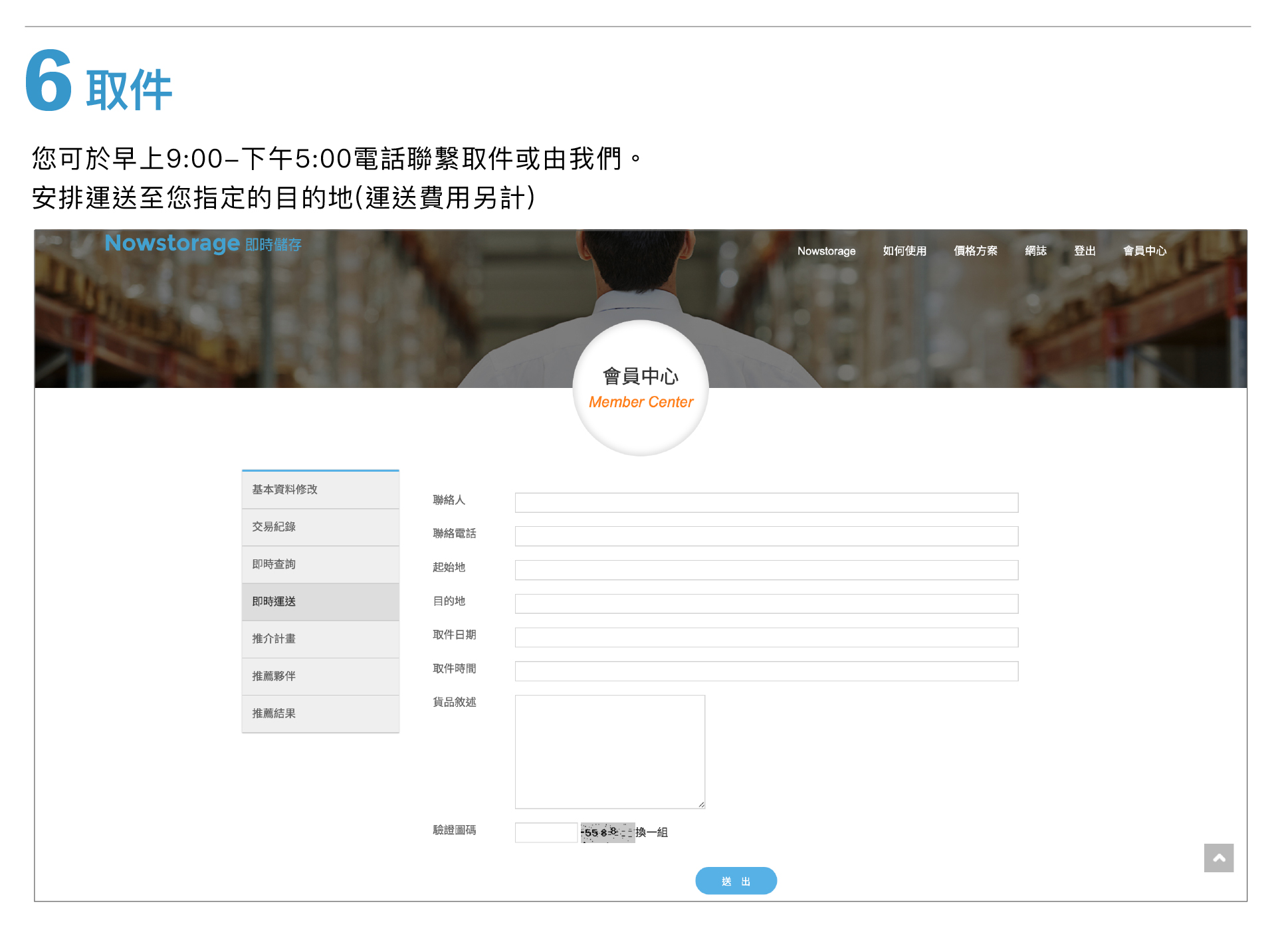This screenshot has height=952, width=1276.
Task: Click Nowstorage in the top navigation
Action: click(826, 251)
